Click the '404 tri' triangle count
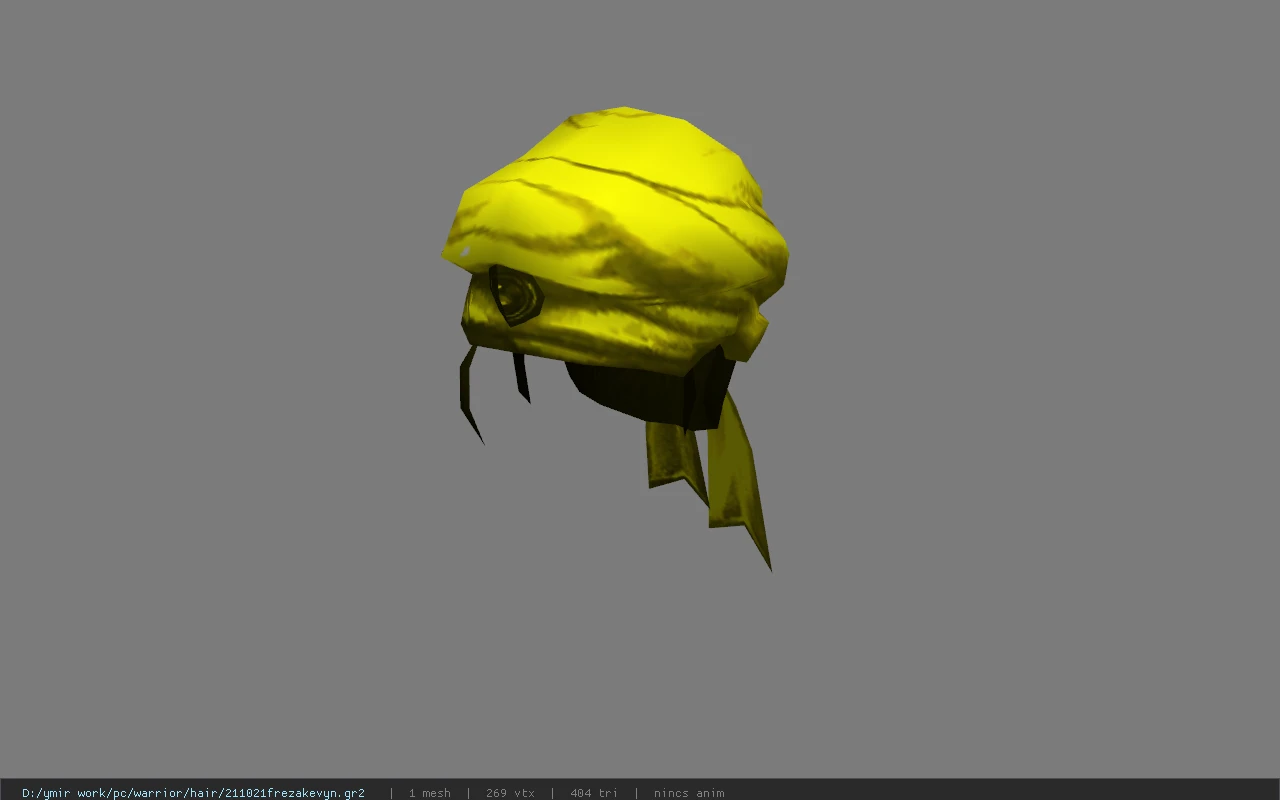 594,793
